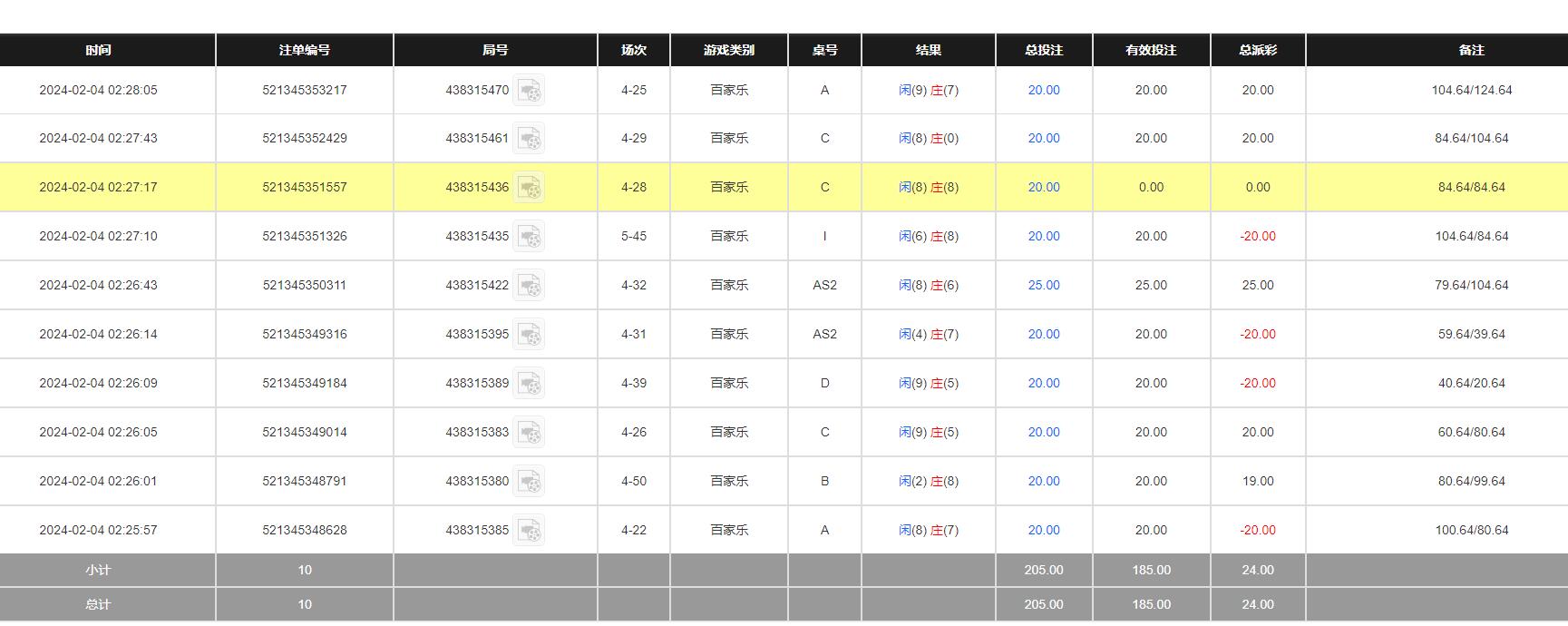Viewport: 1568px width, 626px height.
Task: Click the 总派彩 column header
Action: point(1257,50)
